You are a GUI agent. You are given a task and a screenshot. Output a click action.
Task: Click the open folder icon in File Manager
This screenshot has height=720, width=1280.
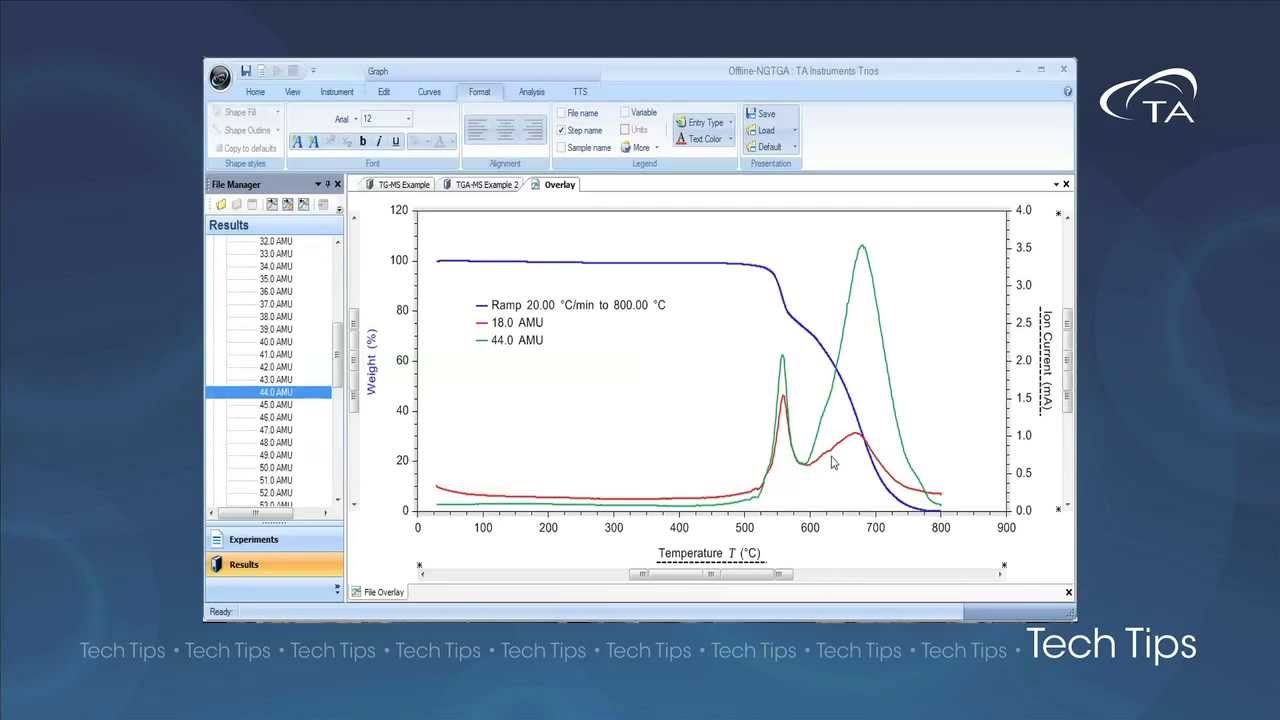pyautogui.click(x=221, y=205)
